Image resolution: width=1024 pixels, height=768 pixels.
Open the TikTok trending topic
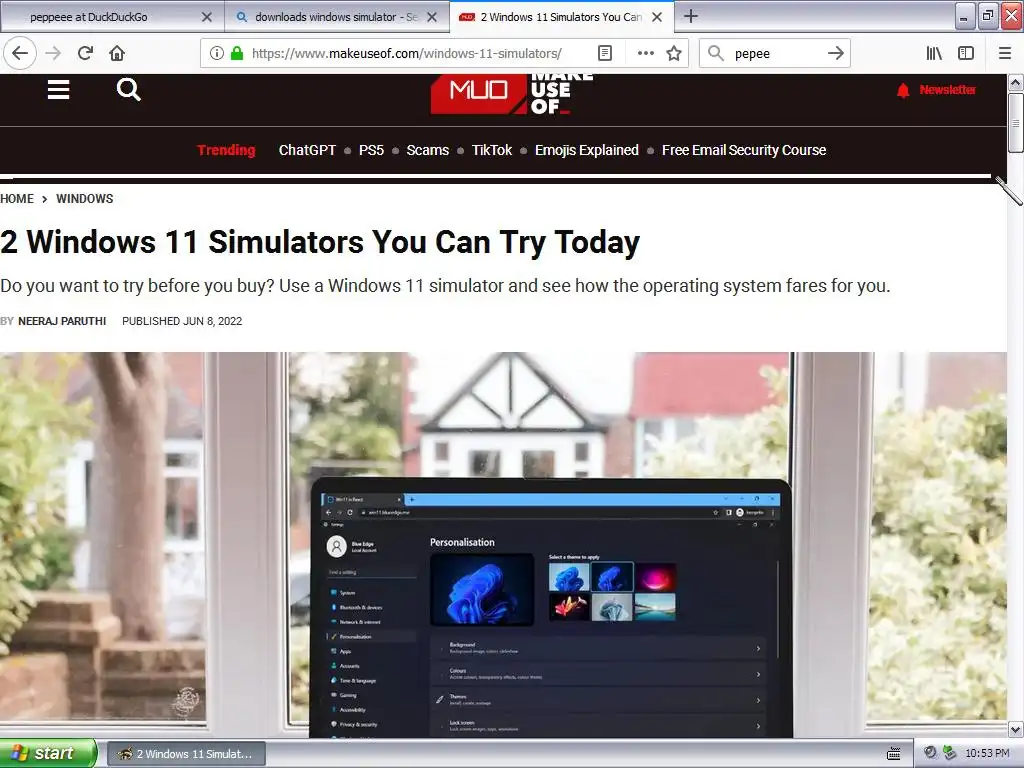click(492, 150)
